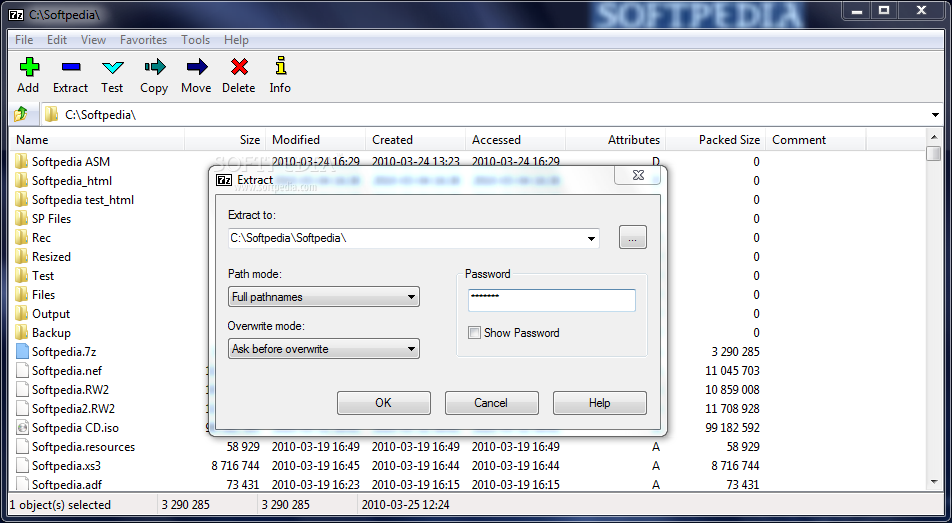
Task: Click the status bar date 2010-03-25 12:24
Action: 406,505
